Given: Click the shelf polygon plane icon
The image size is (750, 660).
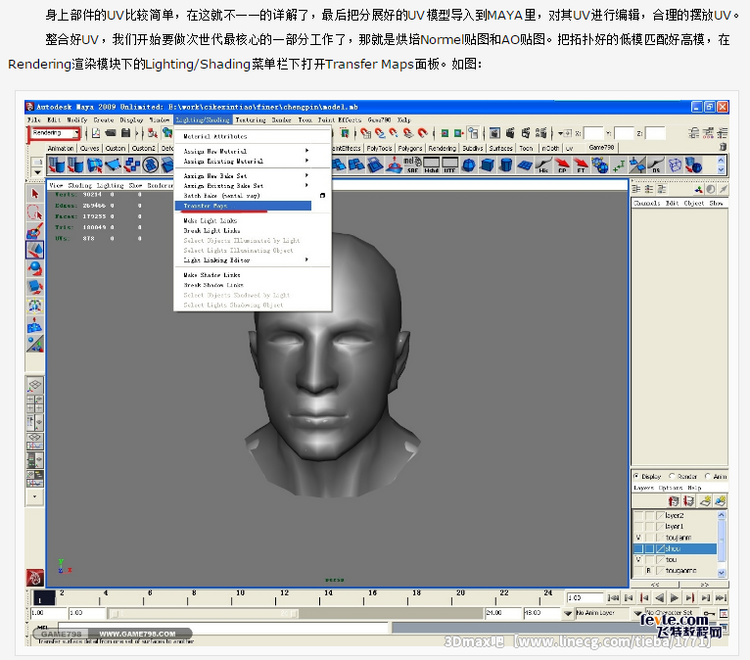Looking at the screenshot, I should click(x=525, y=165).
